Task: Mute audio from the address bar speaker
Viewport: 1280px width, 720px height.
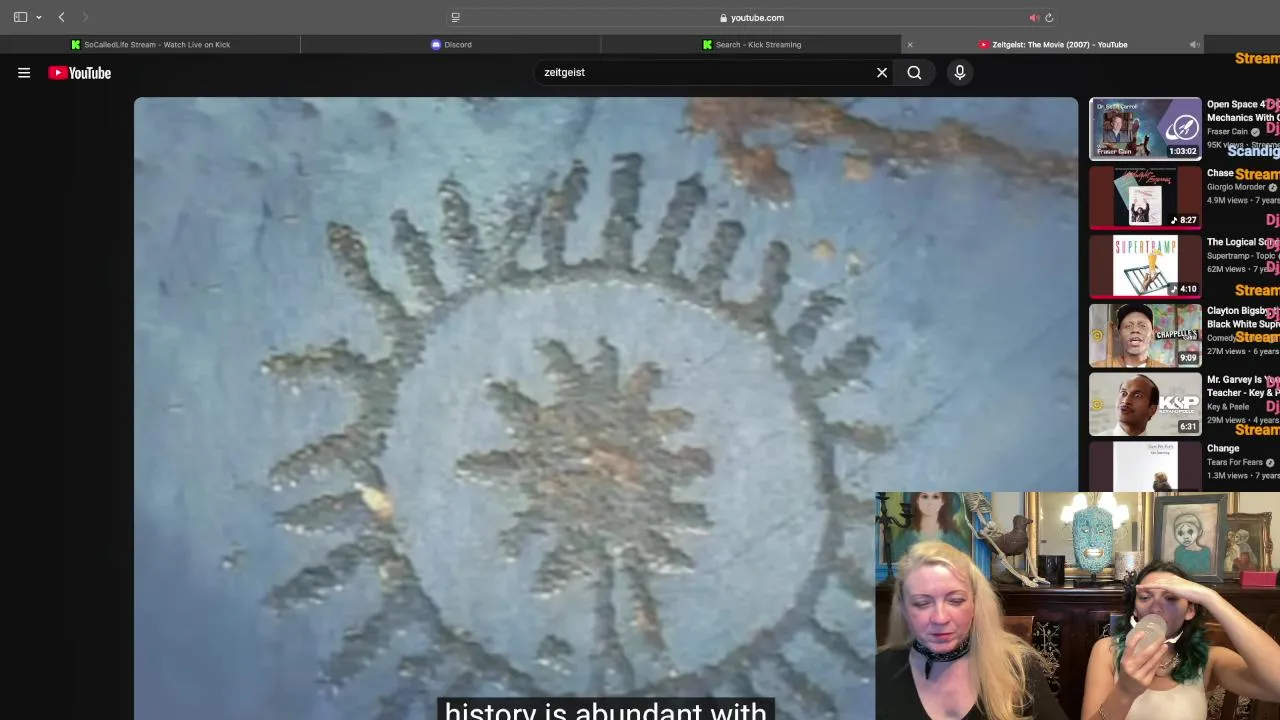Action: tap(1034, 17)
